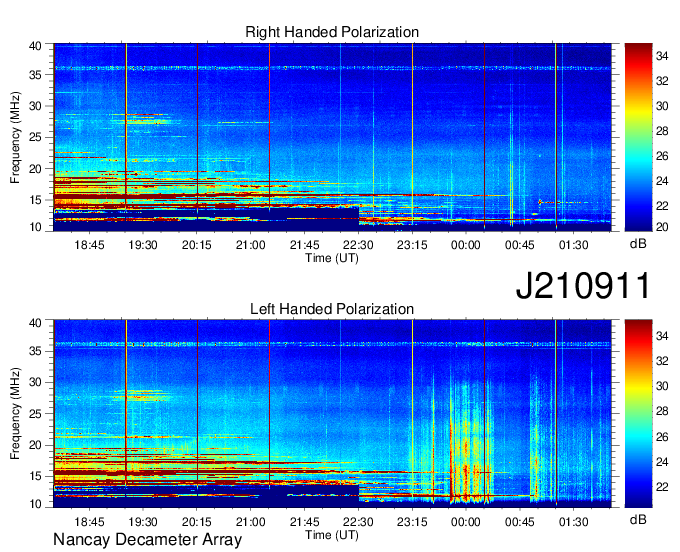Click the 24 dB tick on the Right Handed colorbar
The width and height of the screenshot is (680, 552).
pos(662,181)
